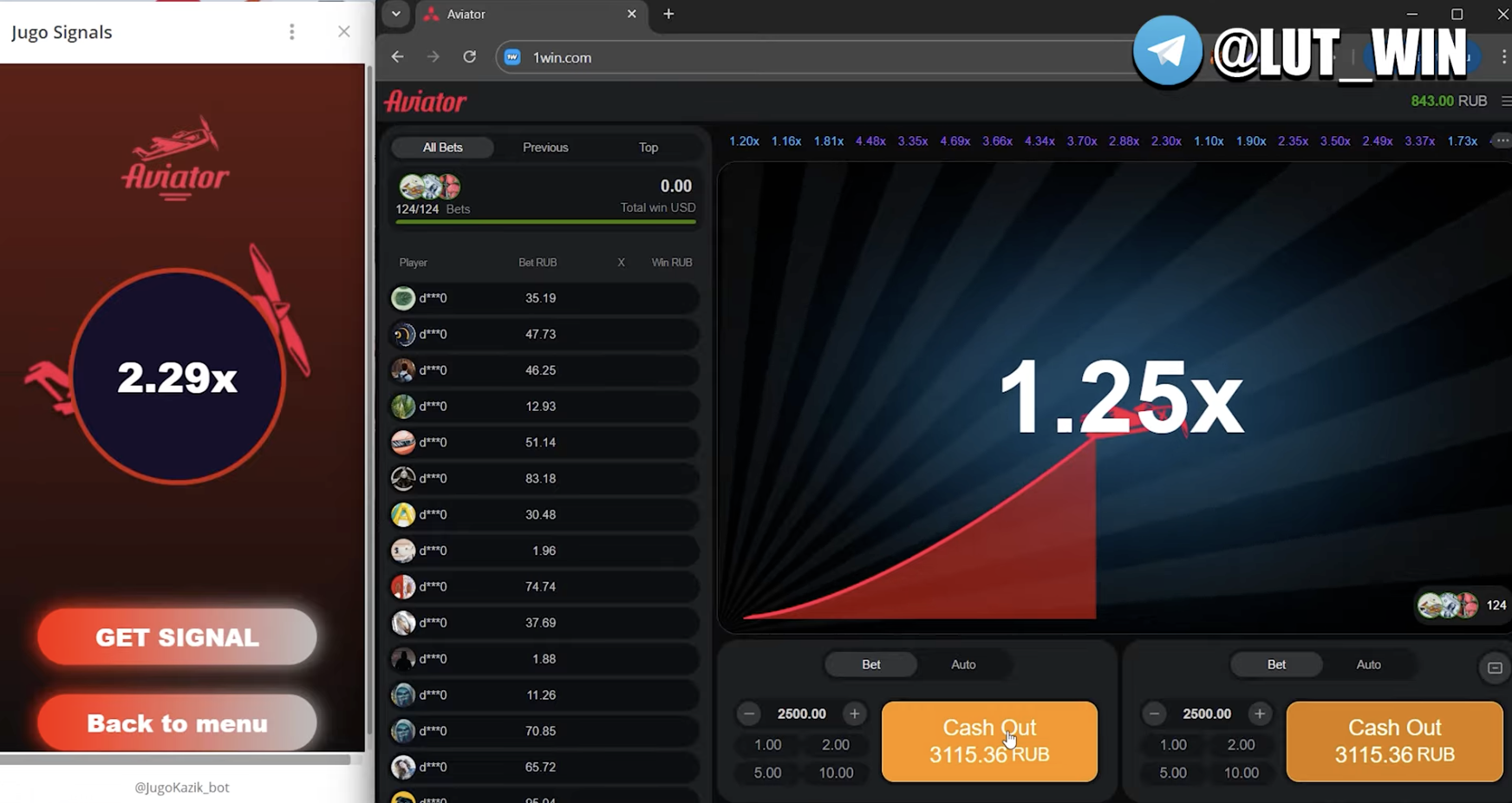Click the player avatar on the 1.96 bet row
This screenshot has height=803, width=1512.
coord(403,551)
